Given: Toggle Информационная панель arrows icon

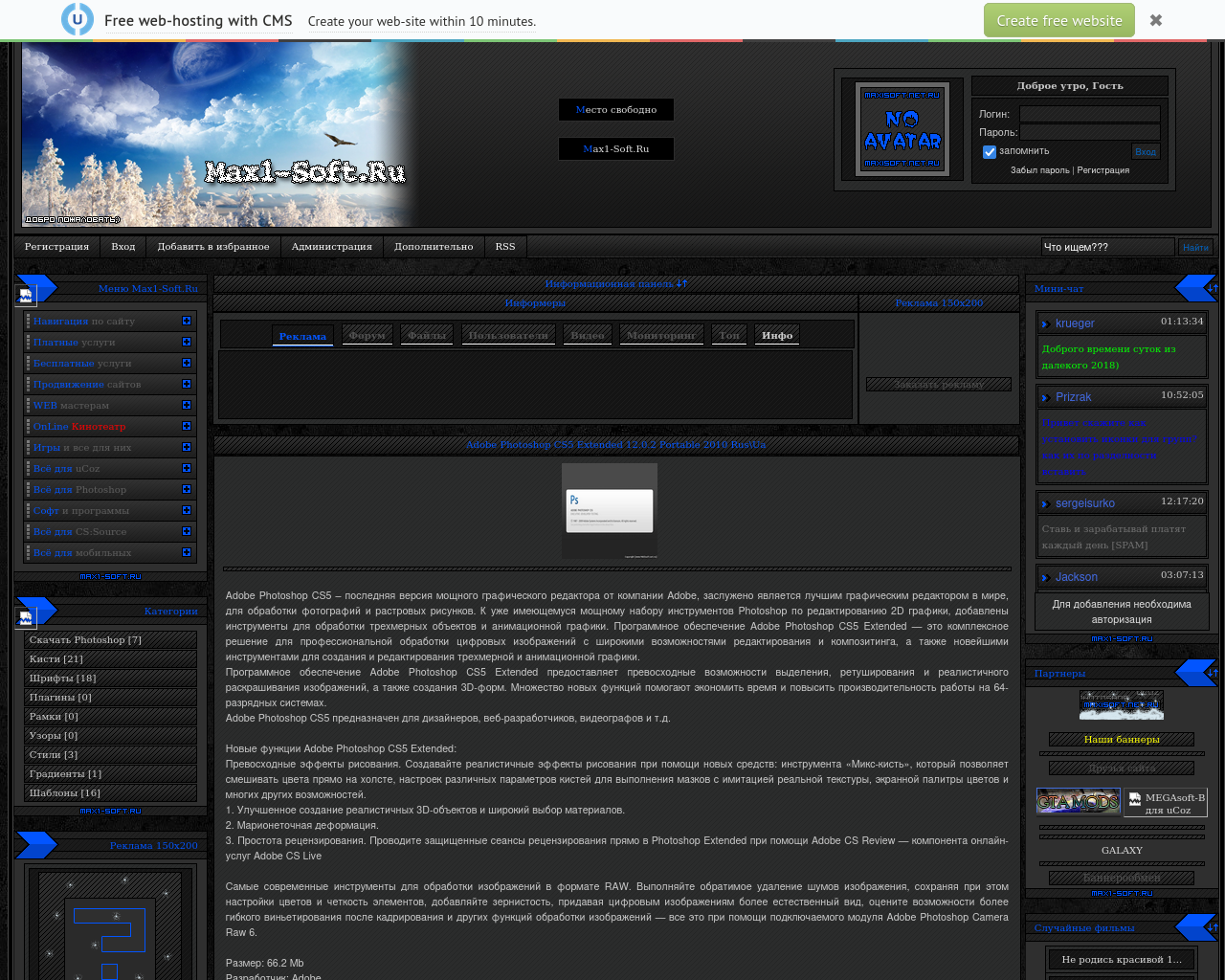Looking at the screenshot, I should tap(681, 284).
